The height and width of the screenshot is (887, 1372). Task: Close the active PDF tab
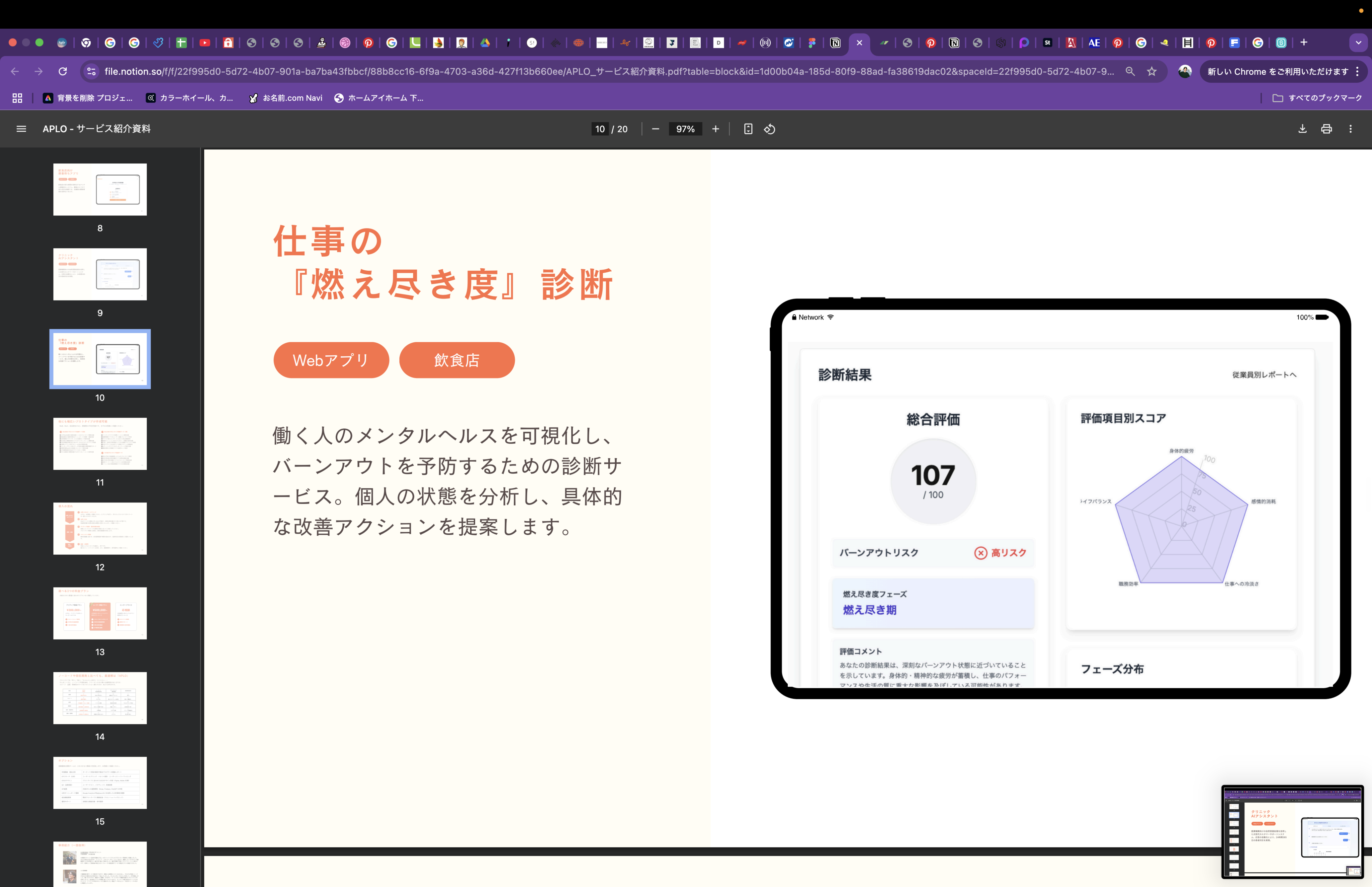(x=859, y=43)
